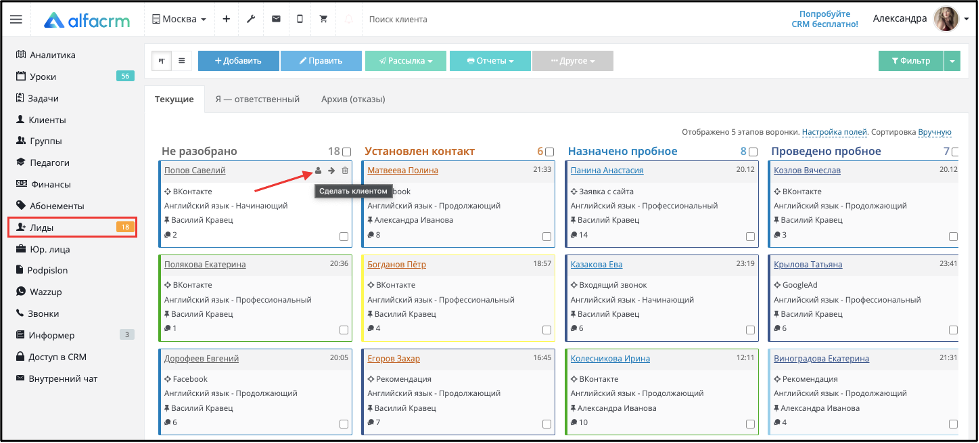Viewport: 979px width, 443px height.
Task: Open lead Матвеева Полина
Action: tap(403, 170)
